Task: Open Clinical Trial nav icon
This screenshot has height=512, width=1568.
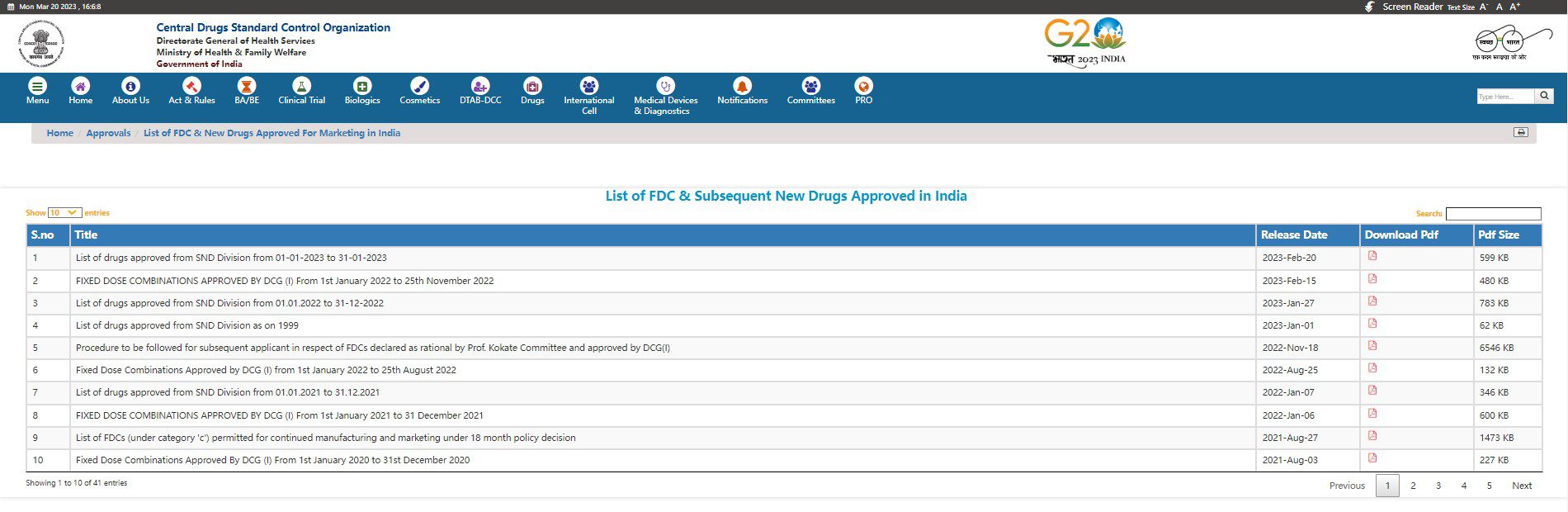Action: click(301, 86)
